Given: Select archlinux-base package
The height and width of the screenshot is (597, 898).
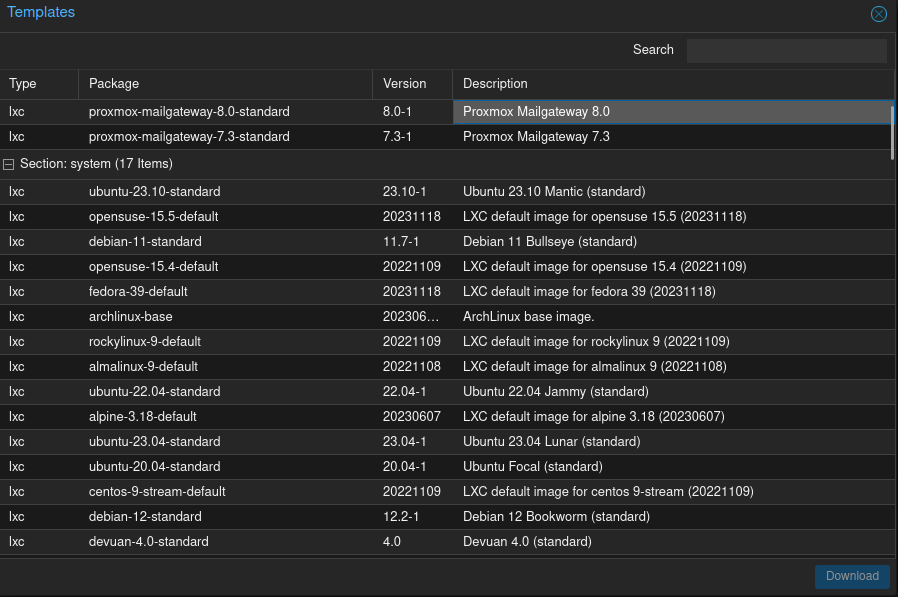Looking at the screenshot, I should [x=131, y=317].
